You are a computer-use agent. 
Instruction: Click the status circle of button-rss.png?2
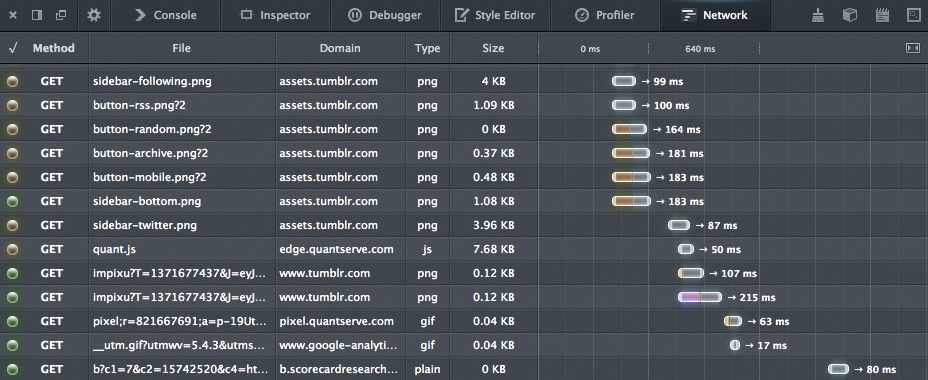[12, 105]
